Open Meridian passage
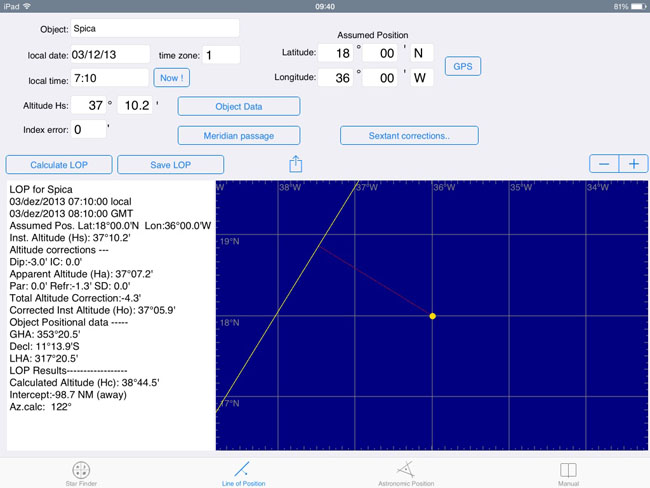The height and width of the screenshot is (488, 650). click(239, 136)
